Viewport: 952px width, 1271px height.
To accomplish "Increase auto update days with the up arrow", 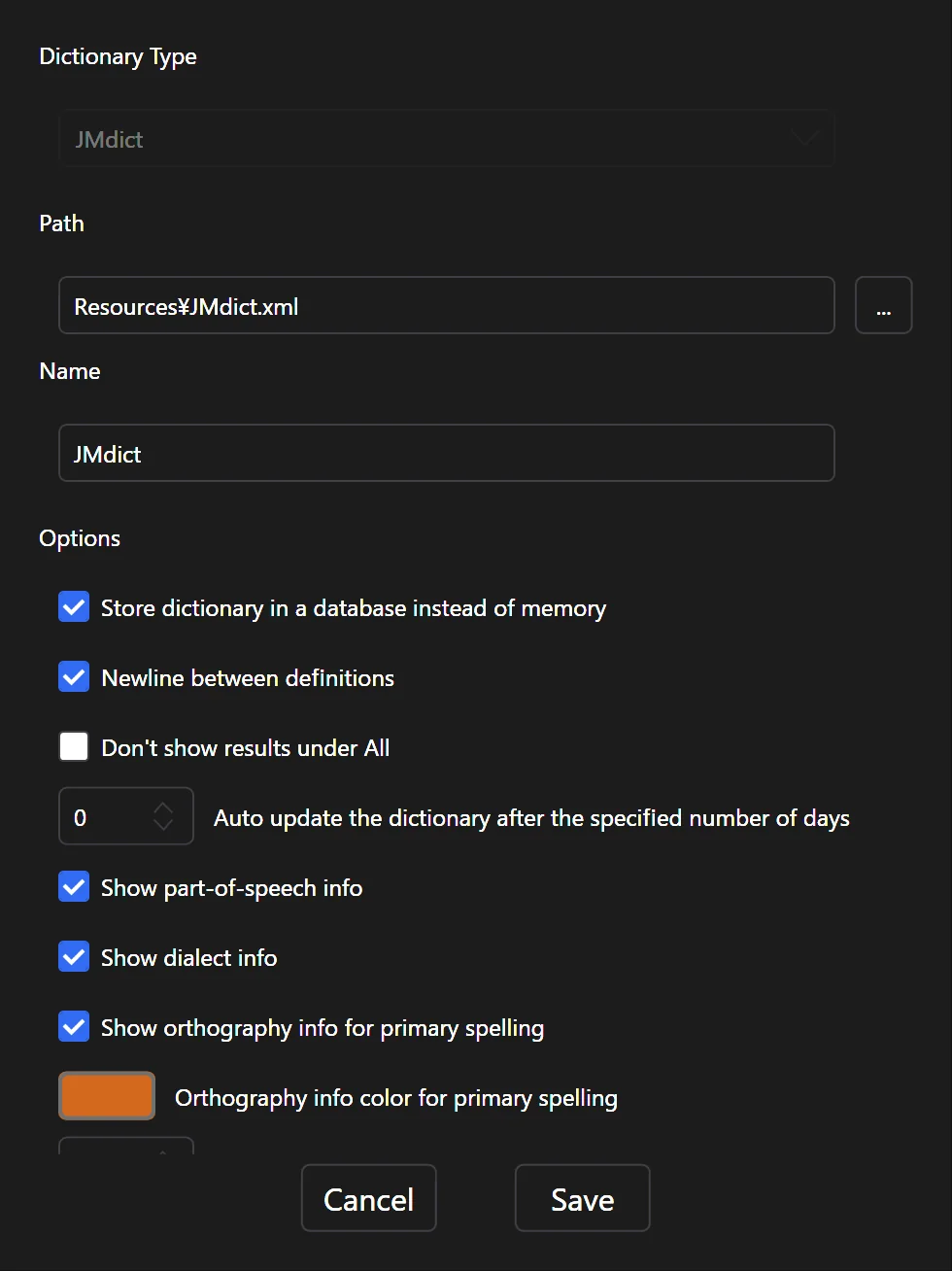I will [x=163, y=808].
